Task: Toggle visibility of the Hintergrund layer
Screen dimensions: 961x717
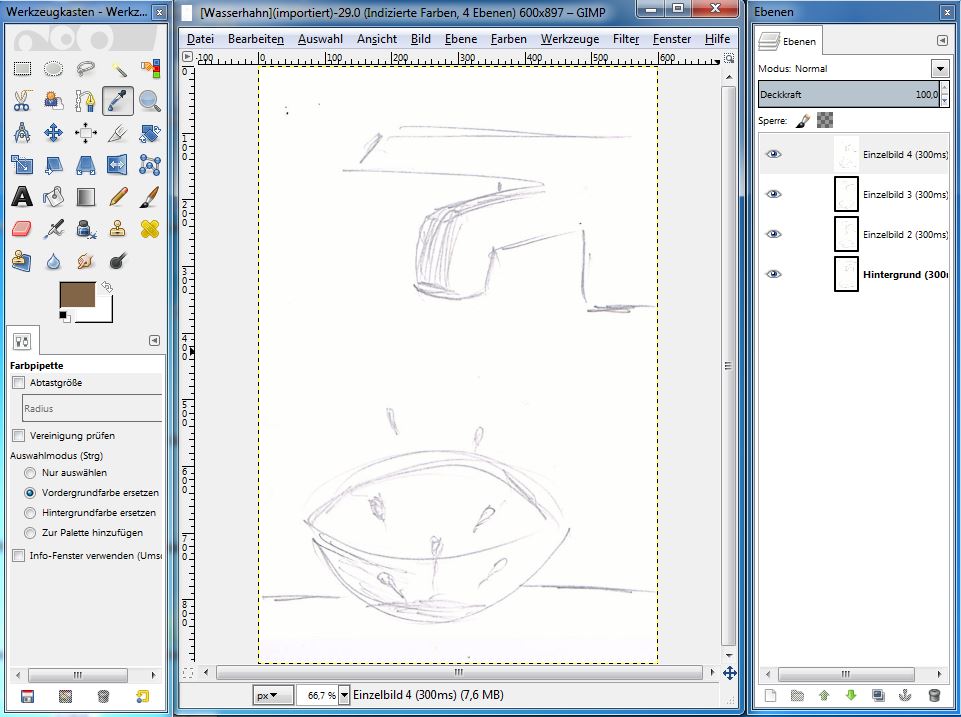Action: point(773,274)
